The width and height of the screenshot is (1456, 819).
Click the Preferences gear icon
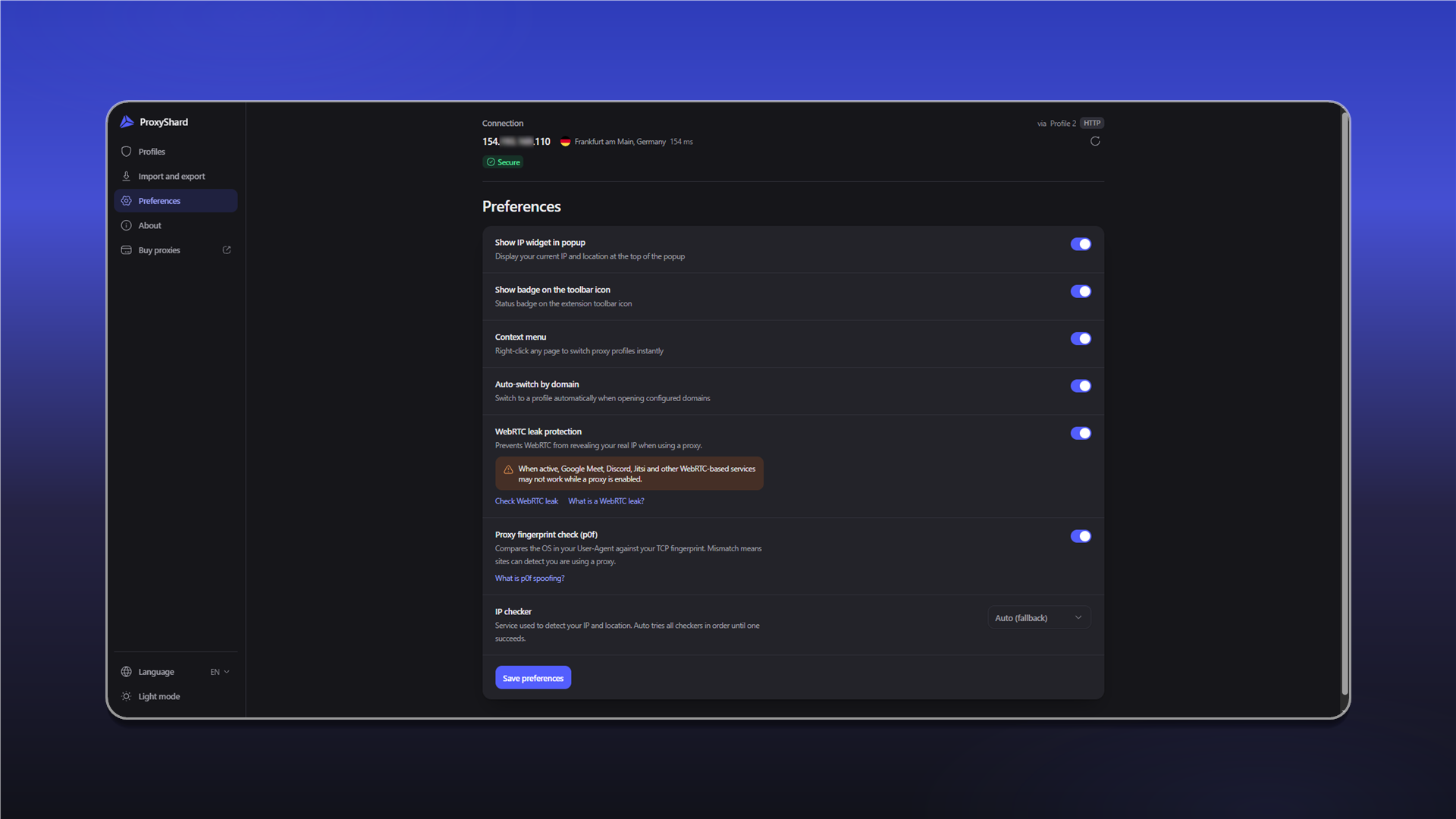coord(127,201)
